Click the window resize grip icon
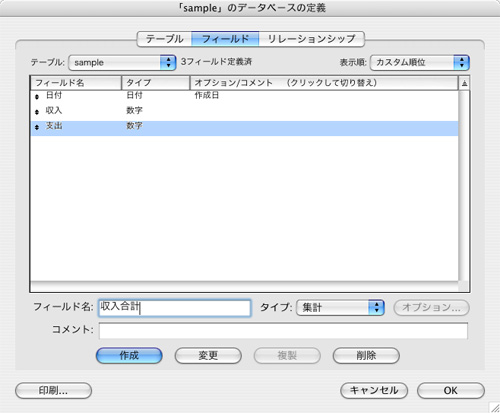The image size is (500, 413). [x=494, y=407]
